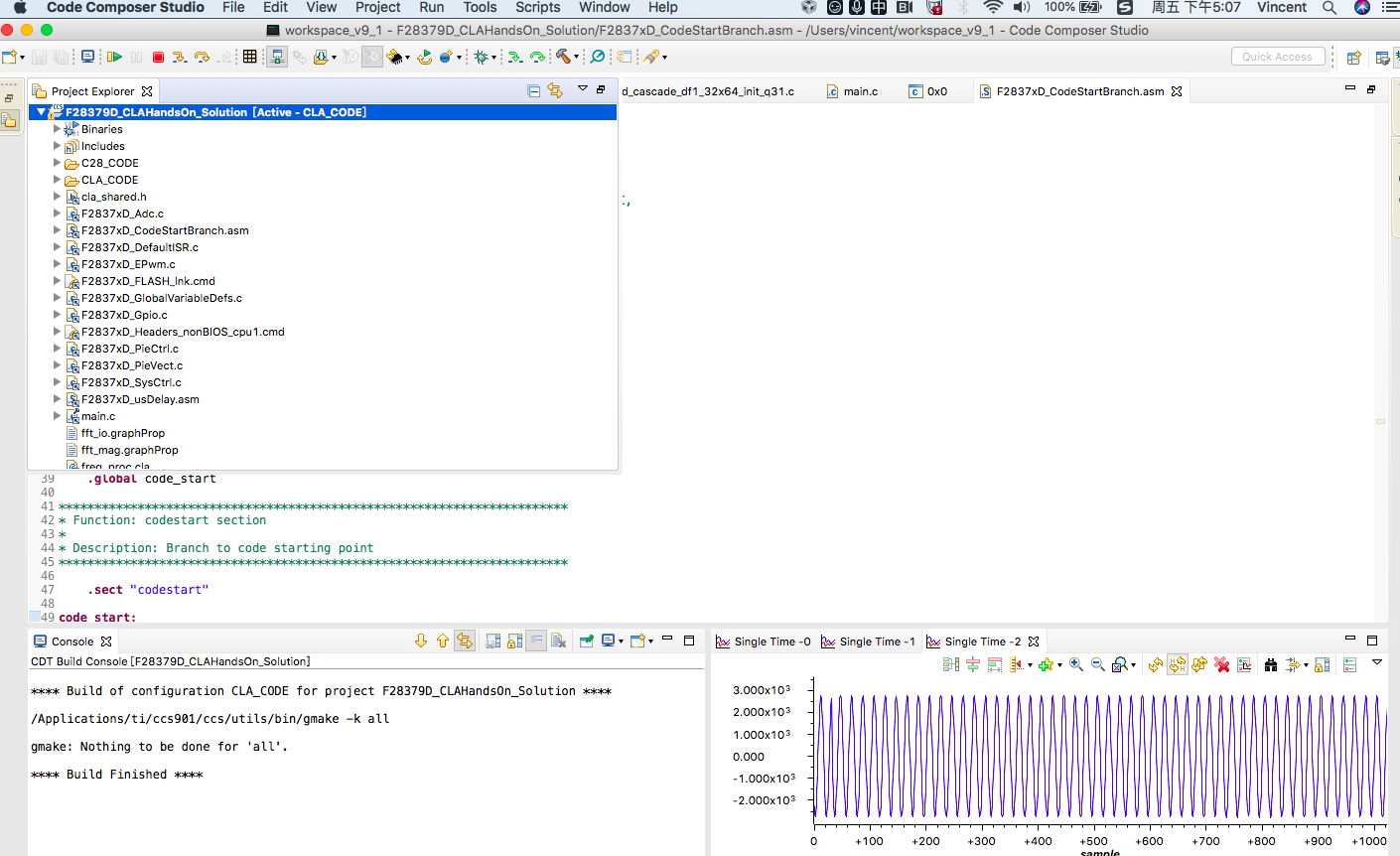Toggle console show-on-error arrows icon
The height and width of the screenshot is (856, 1400).
pyautogui.click(x=465, y=641)
